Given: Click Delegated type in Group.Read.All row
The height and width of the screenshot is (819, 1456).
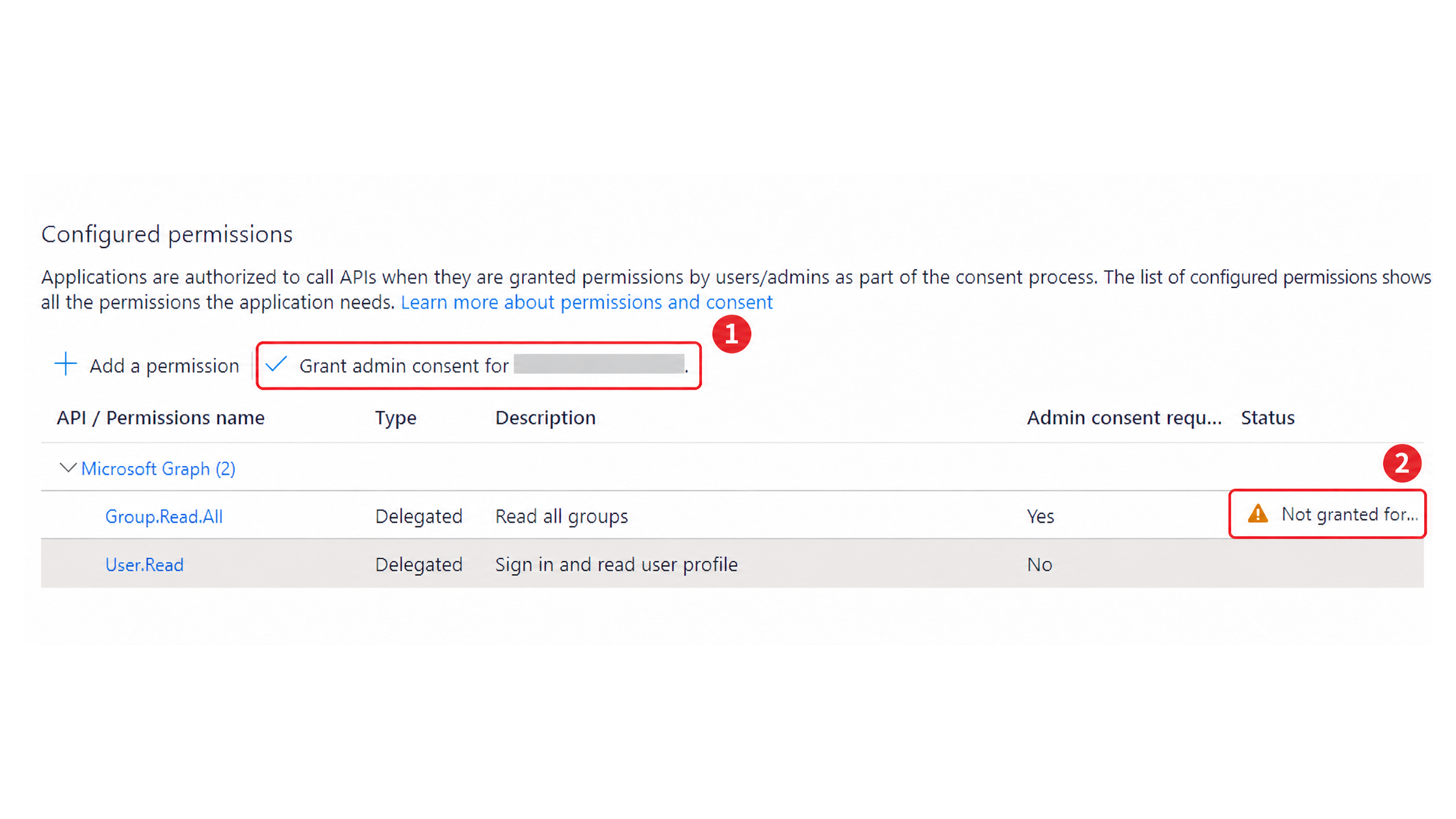Looking at the screenshot, I should coord(419,516).
